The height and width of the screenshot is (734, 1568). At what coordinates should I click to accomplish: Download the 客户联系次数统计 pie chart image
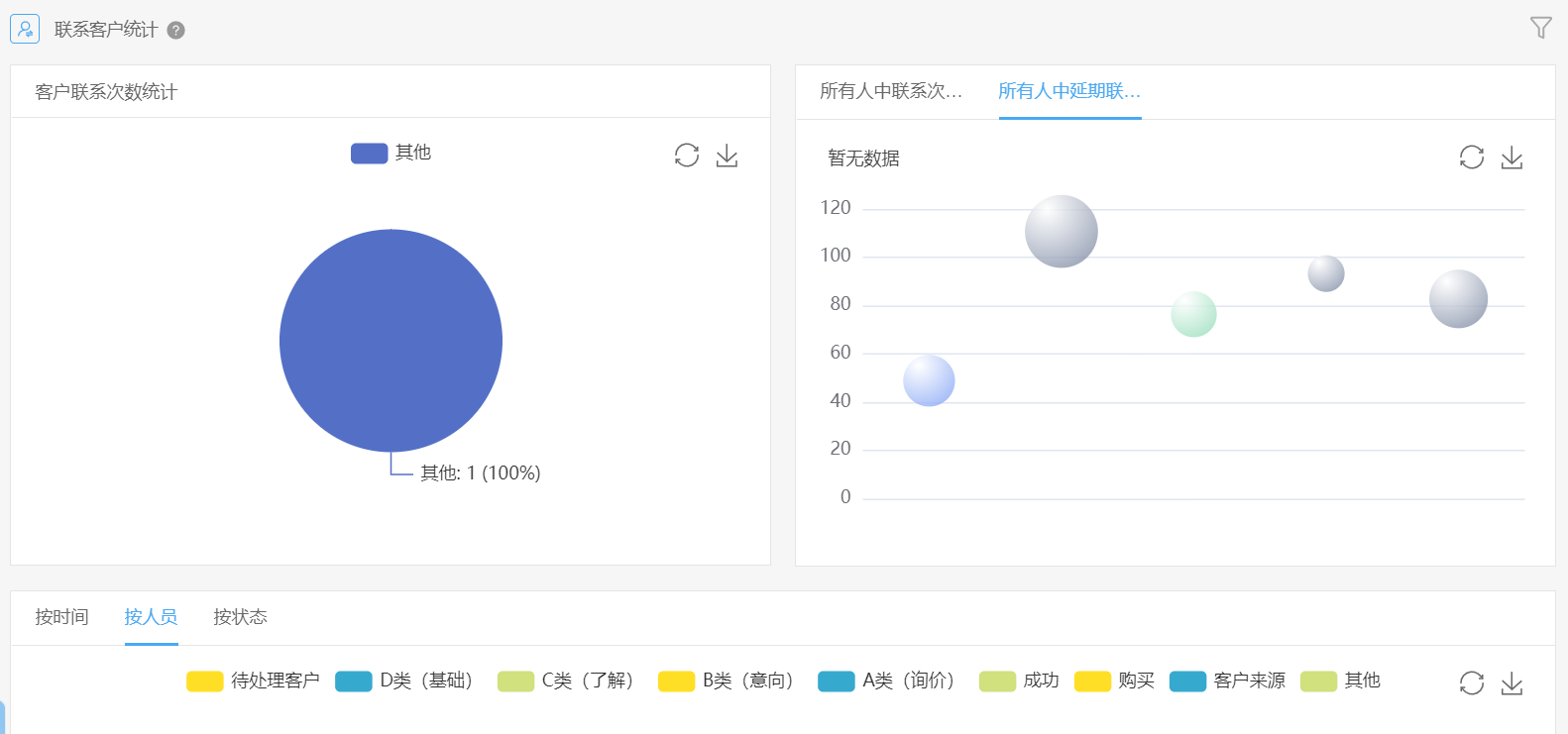coord(727,156)
